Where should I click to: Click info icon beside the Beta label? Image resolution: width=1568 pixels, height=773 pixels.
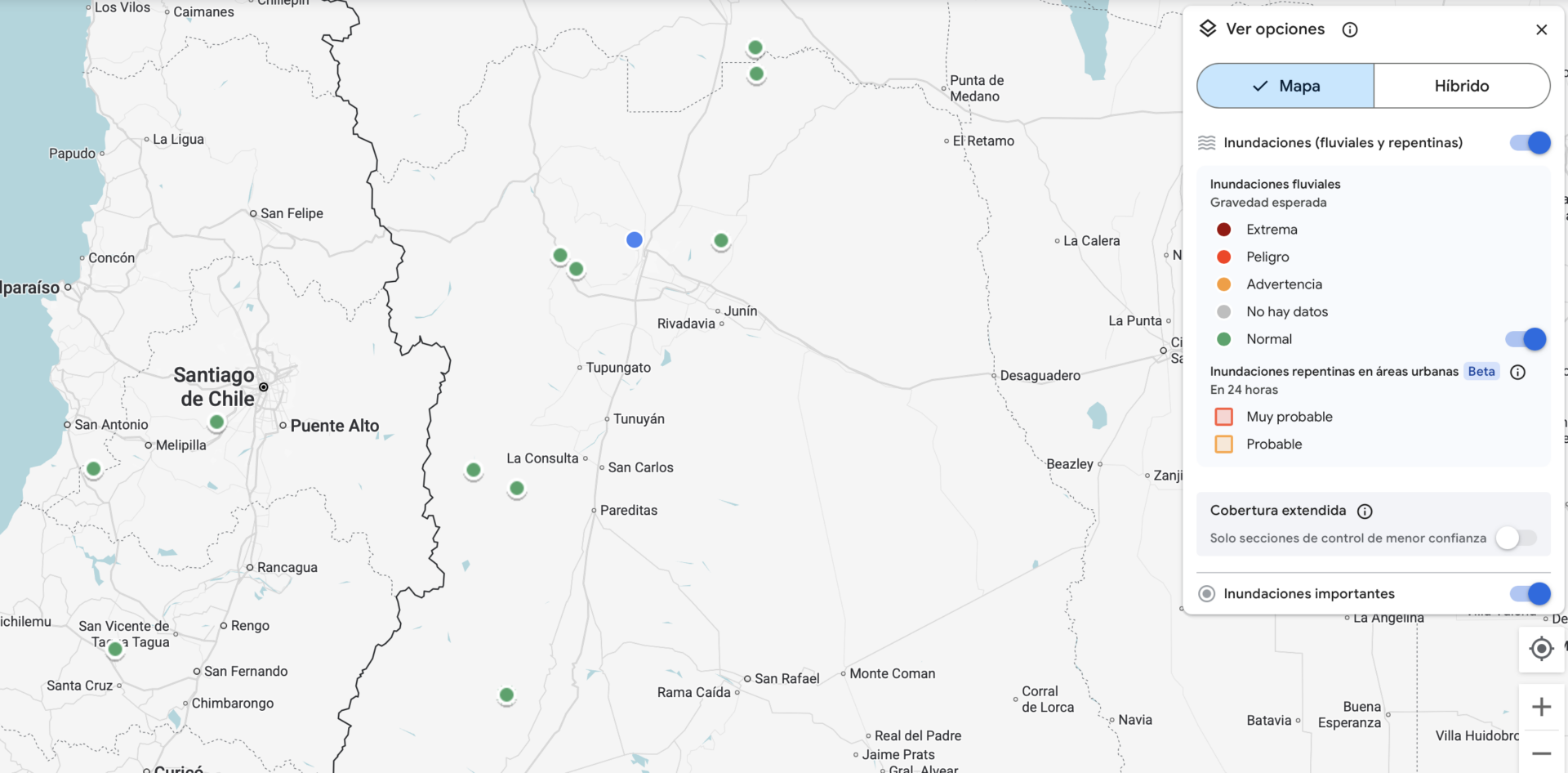(1517, 373)
